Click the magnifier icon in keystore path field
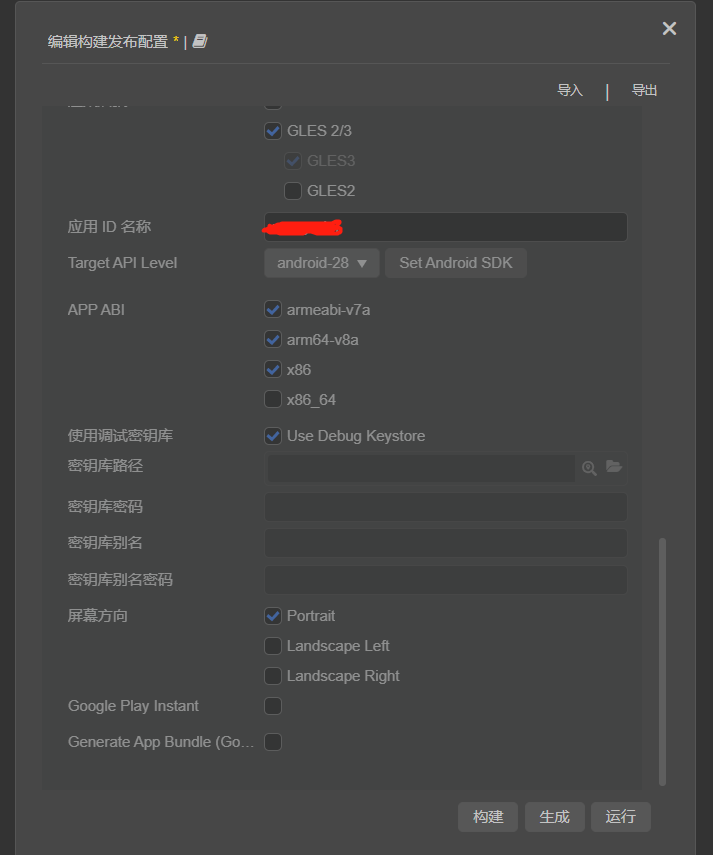 (589, 468)
